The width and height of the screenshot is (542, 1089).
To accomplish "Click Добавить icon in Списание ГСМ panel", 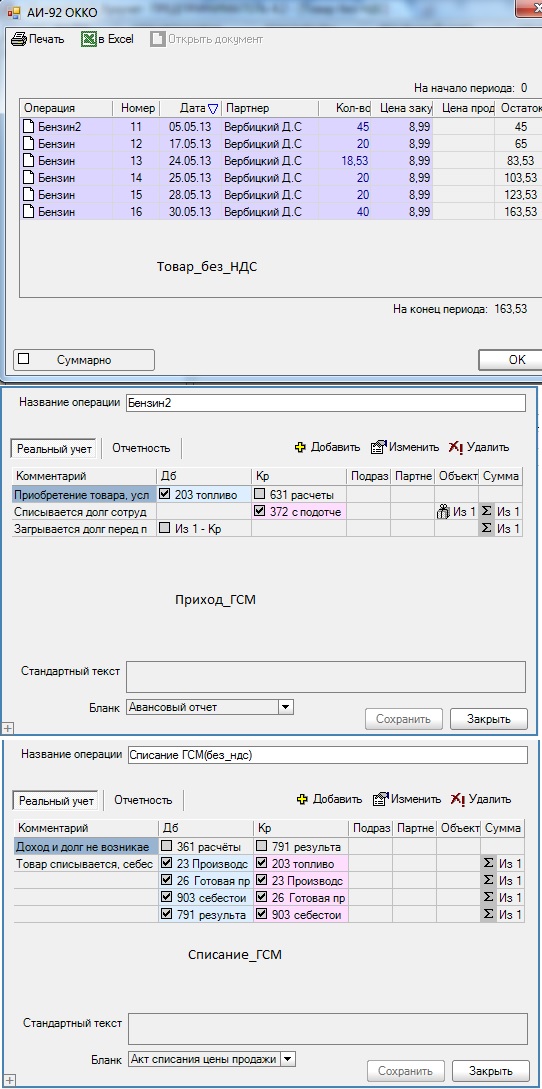I will 302,799.
